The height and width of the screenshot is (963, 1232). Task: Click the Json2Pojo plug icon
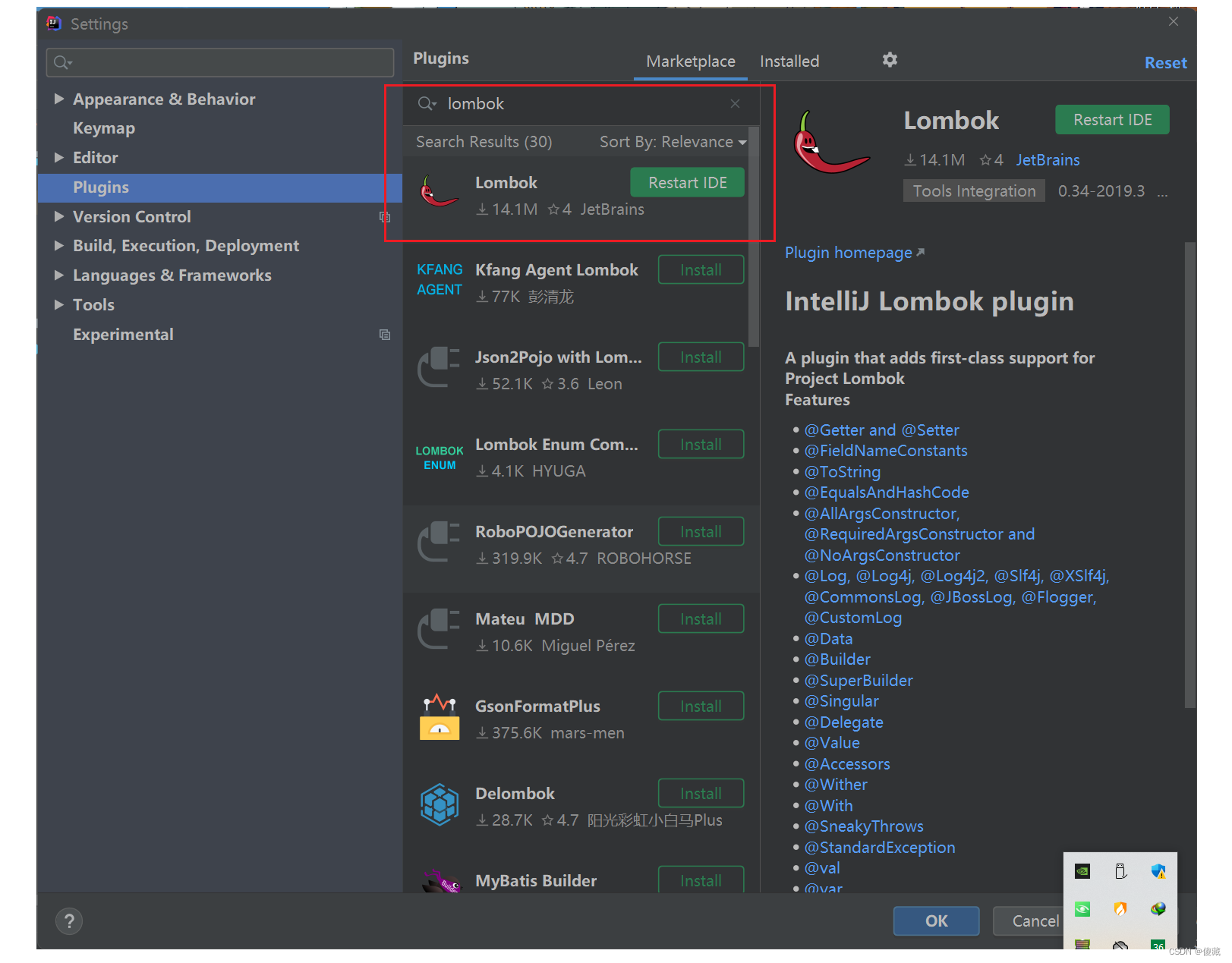[440, 367]
